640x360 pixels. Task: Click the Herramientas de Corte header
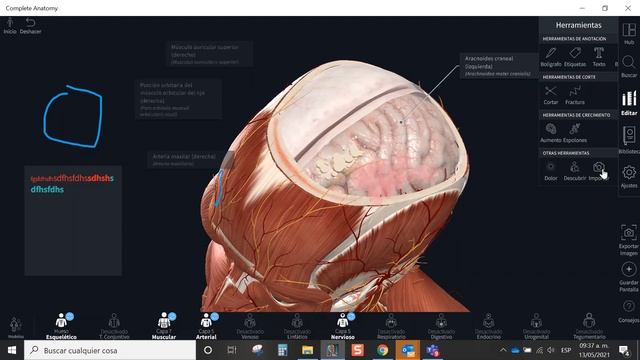[569, 77]
